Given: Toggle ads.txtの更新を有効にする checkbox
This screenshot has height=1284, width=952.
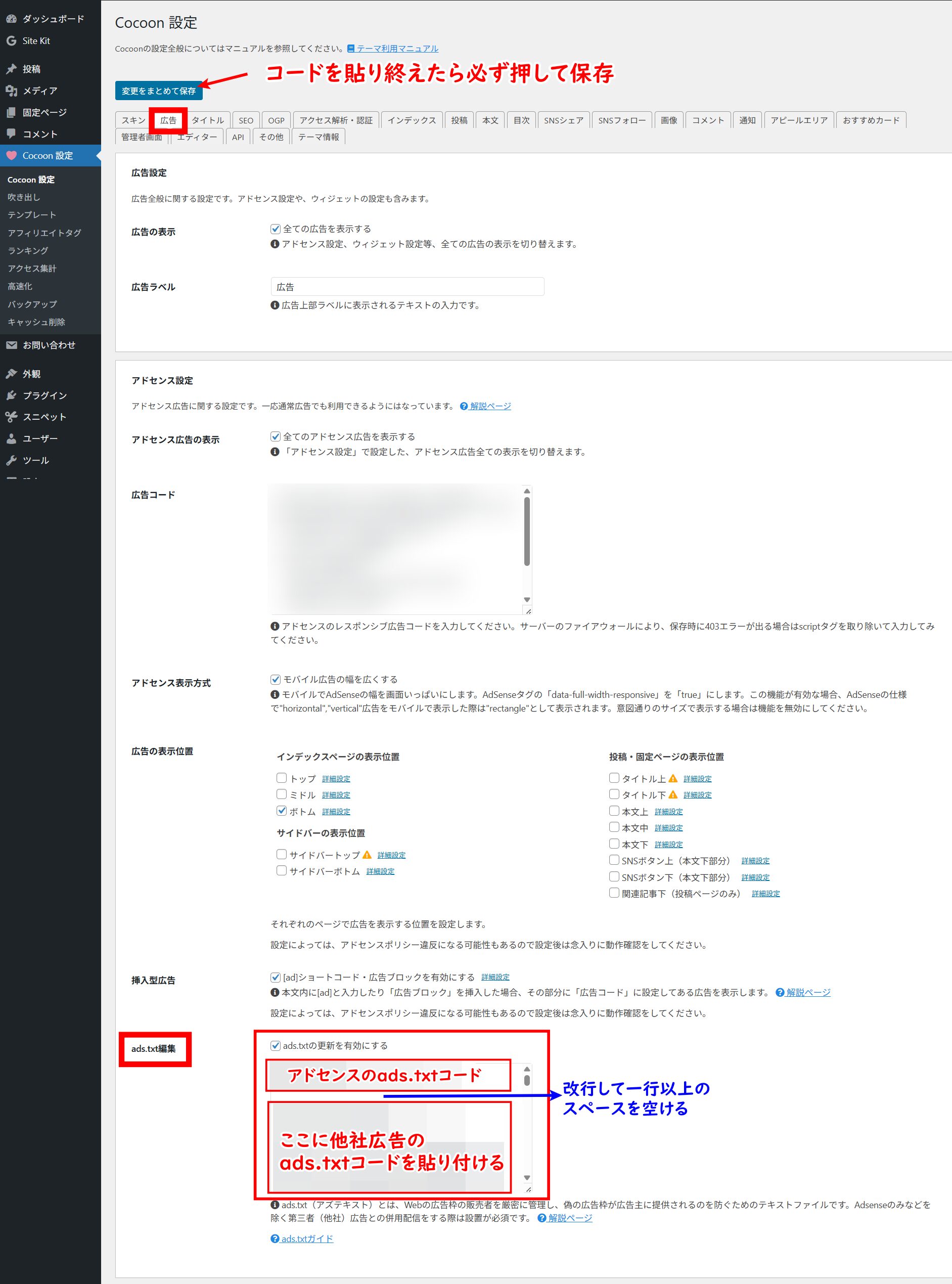Looking at the screenshot, I should pos(276,1045).
